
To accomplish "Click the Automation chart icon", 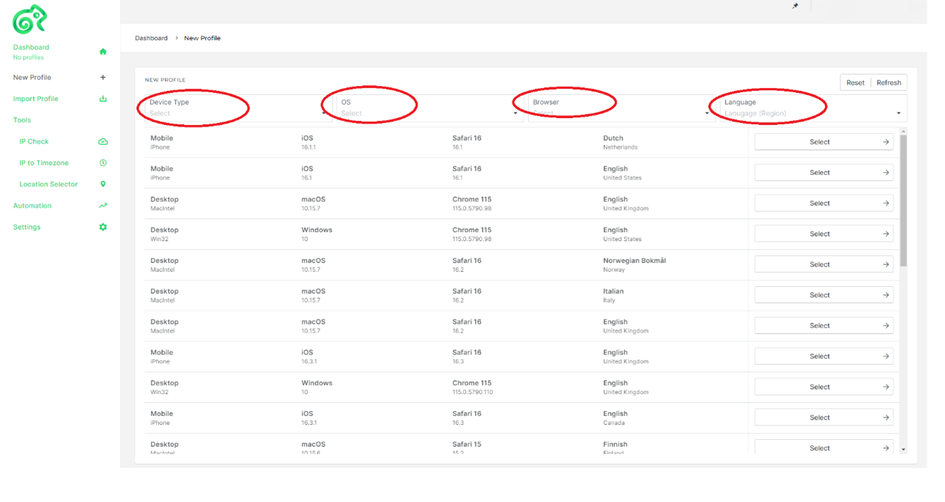I will 103,206.
